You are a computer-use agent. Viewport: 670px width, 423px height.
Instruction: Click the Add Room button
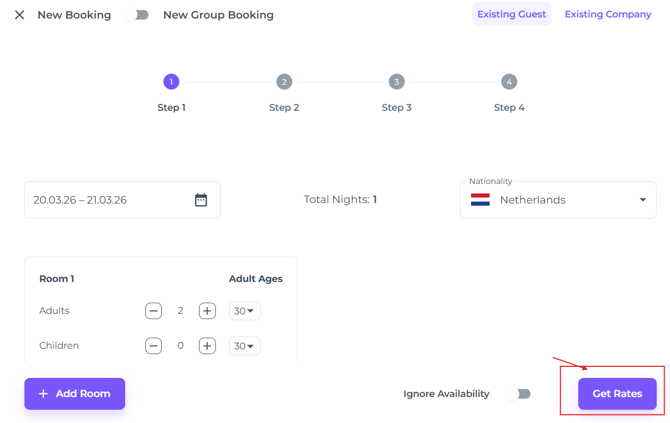point(75,394)
